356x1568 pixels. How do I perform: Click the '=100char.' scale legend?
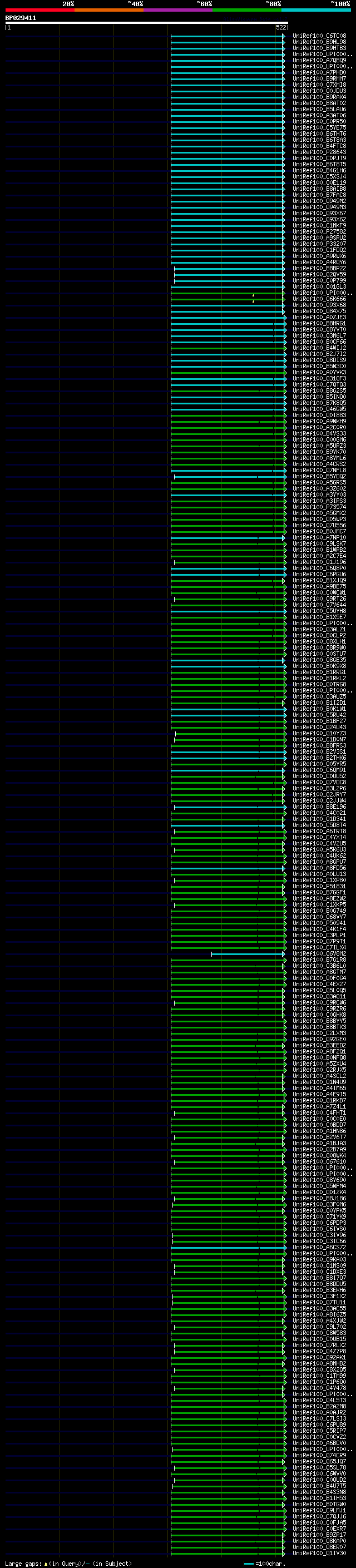(265, 1564)
